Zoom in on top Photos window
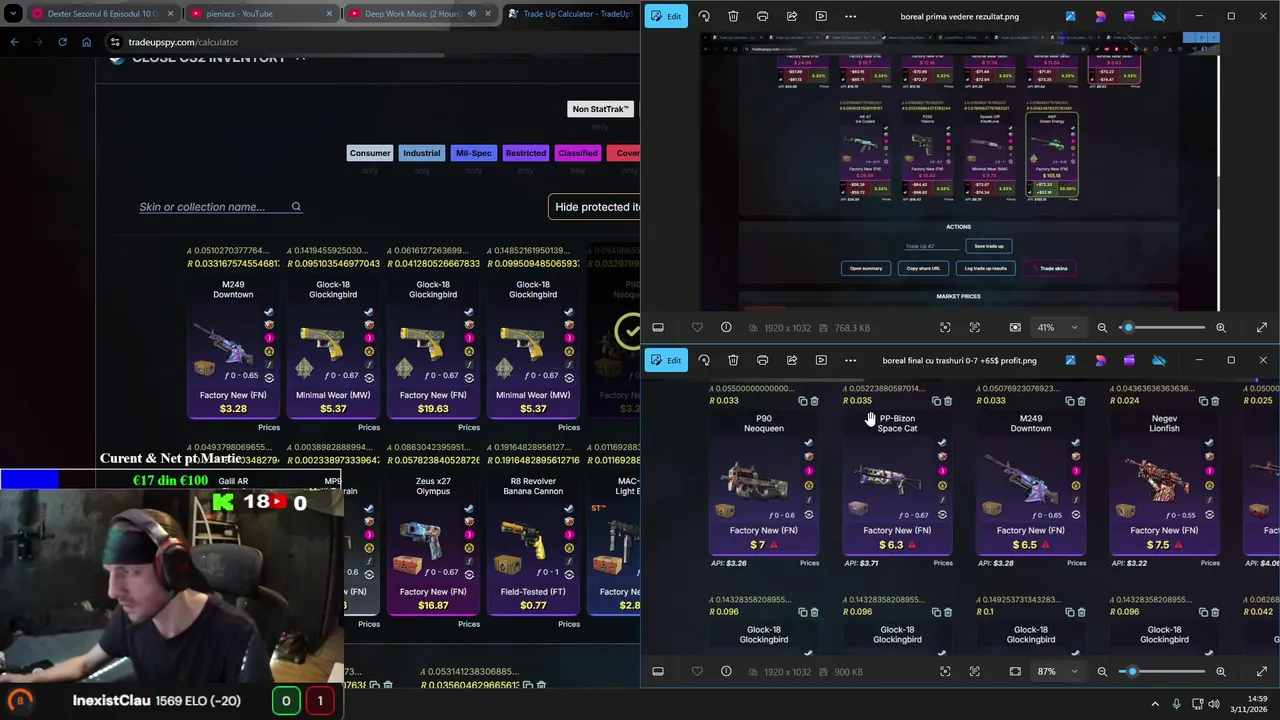This screenshot has height=720, width=1280. click(x=1221, y=327)
